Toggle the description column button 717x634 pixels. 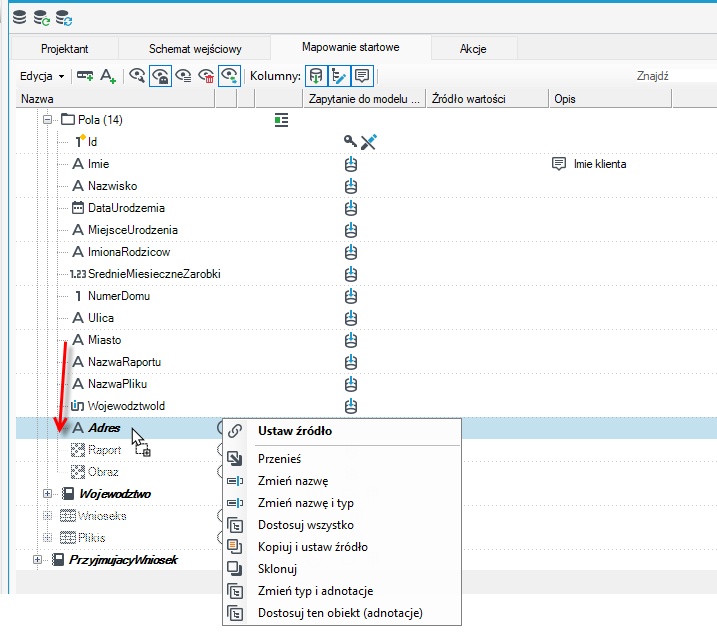pyautogui.click(x=362, y=76)
